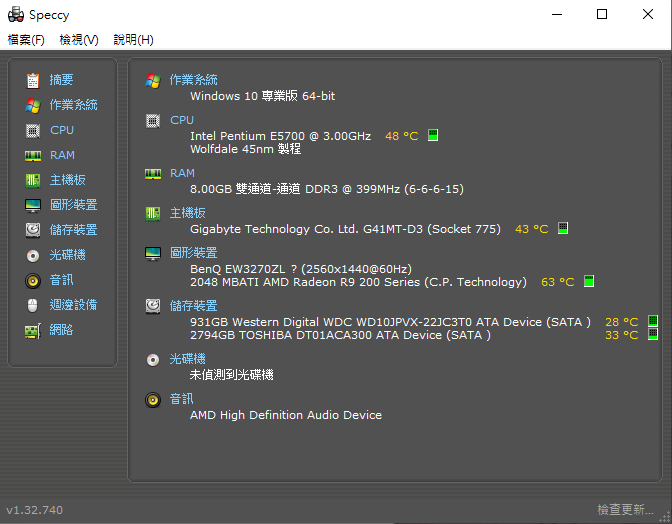Select 摘要 clipboard icon in sidebar
The height and width of the screenshot is (524, 672).
[33, 80]
